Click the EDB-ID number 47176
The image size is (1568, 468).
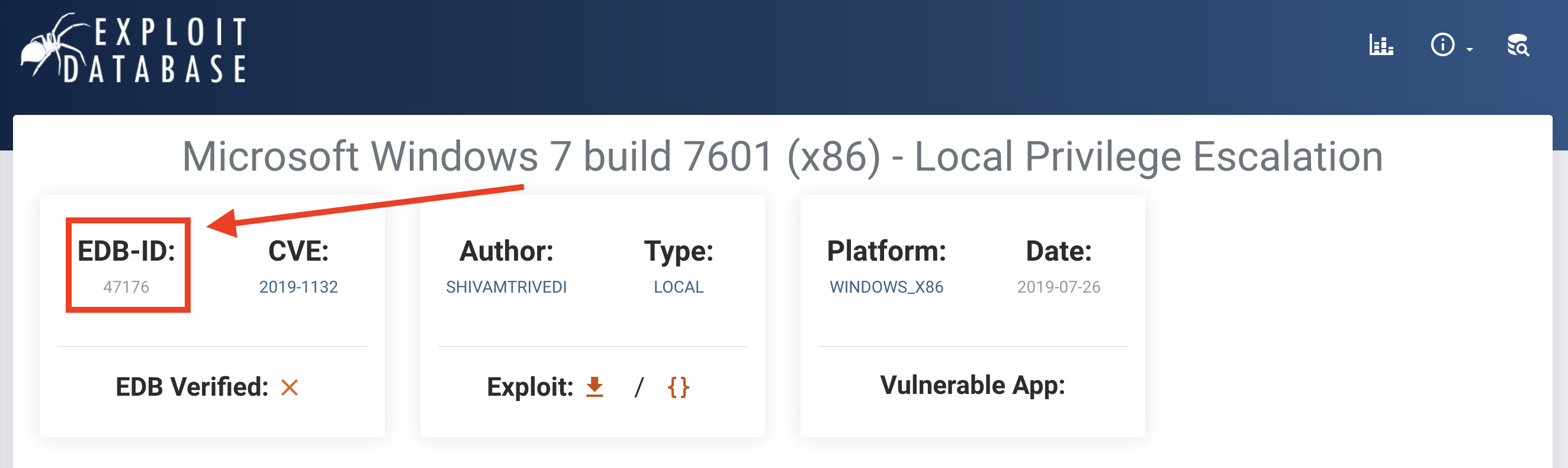tap(126, 287)
